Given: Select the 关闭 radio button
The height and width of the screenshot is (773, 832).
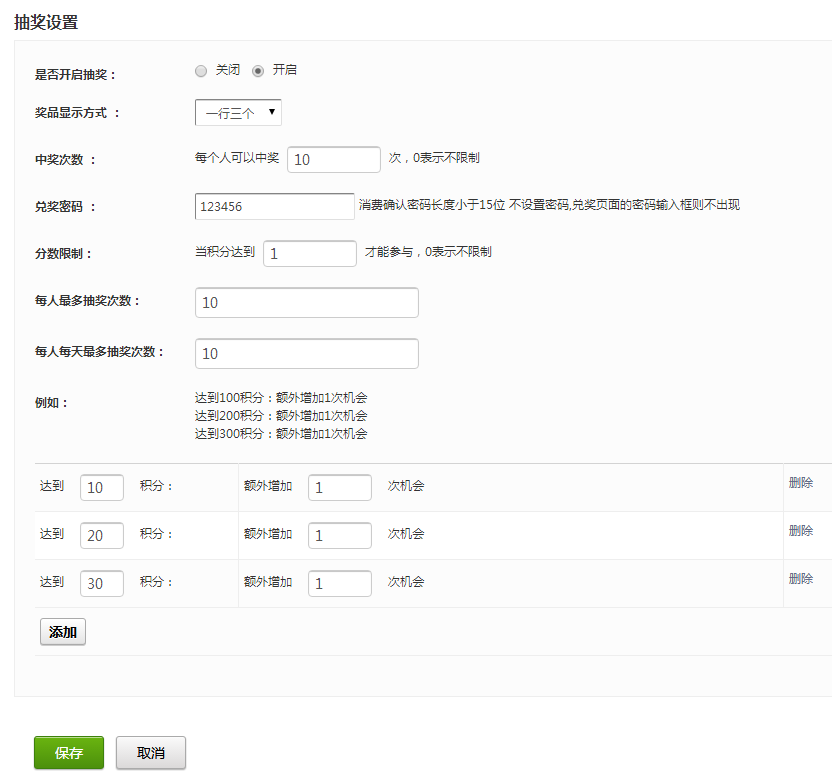Looking at the screenshot, I should point(201,71).
